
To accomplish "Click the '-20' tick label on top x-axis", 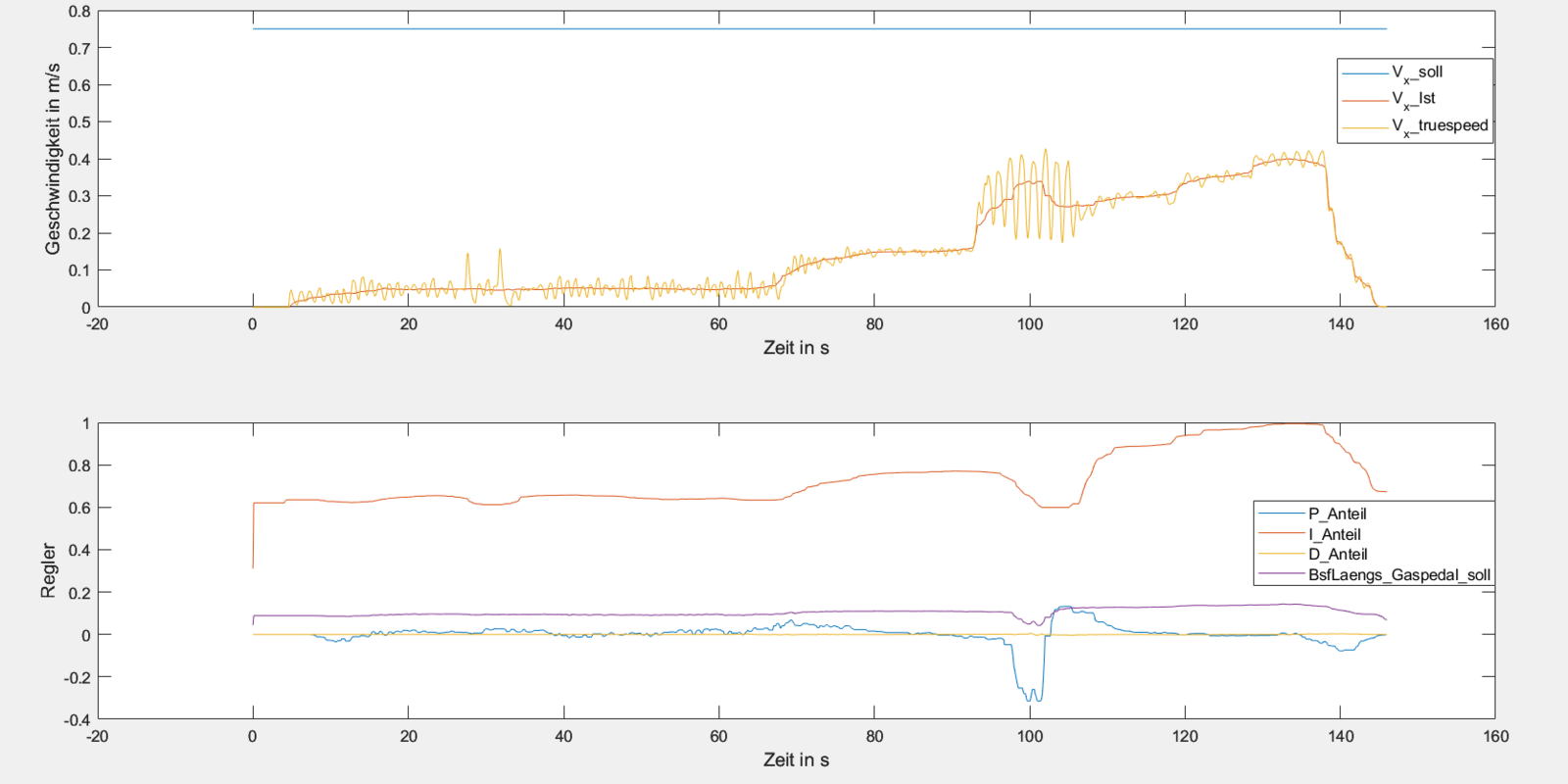I will [x=97, y=324].
